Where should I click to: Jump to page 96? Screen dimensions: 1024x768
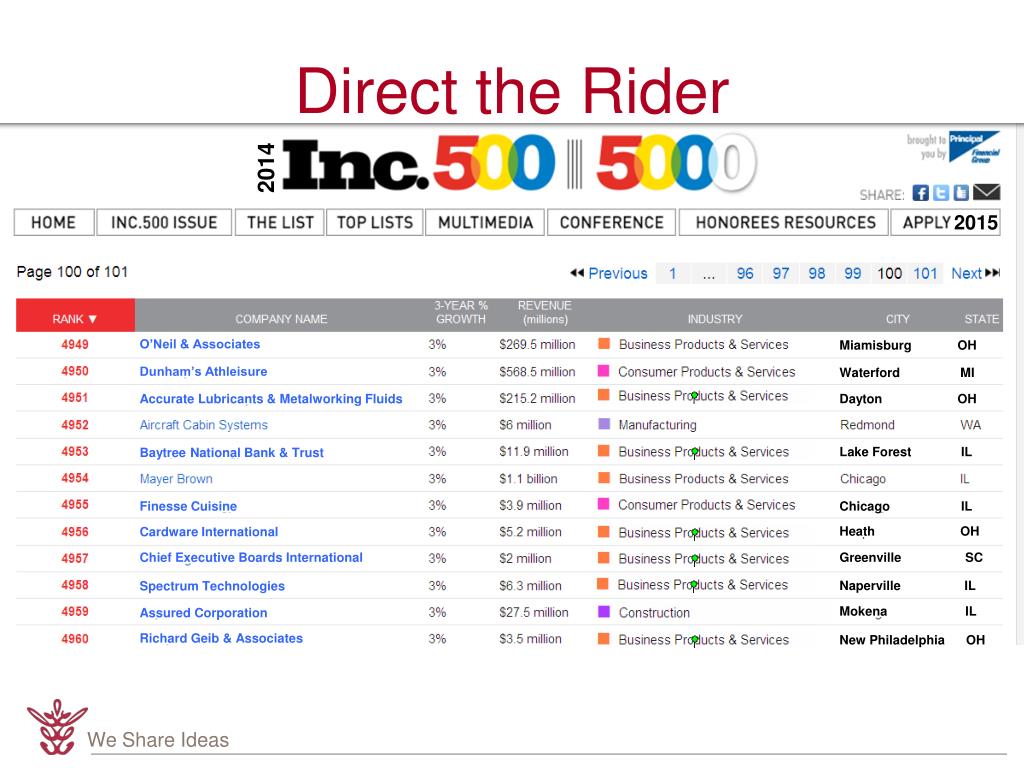[745, 274]
